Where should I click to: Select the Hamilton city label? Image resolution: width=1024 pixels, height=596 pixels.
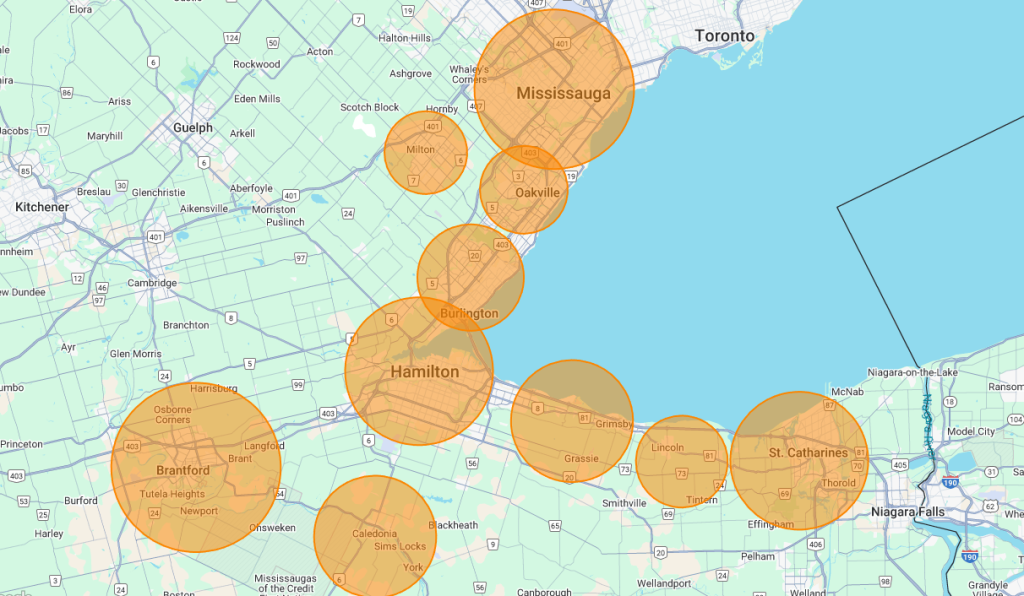(x=425, y=372)
